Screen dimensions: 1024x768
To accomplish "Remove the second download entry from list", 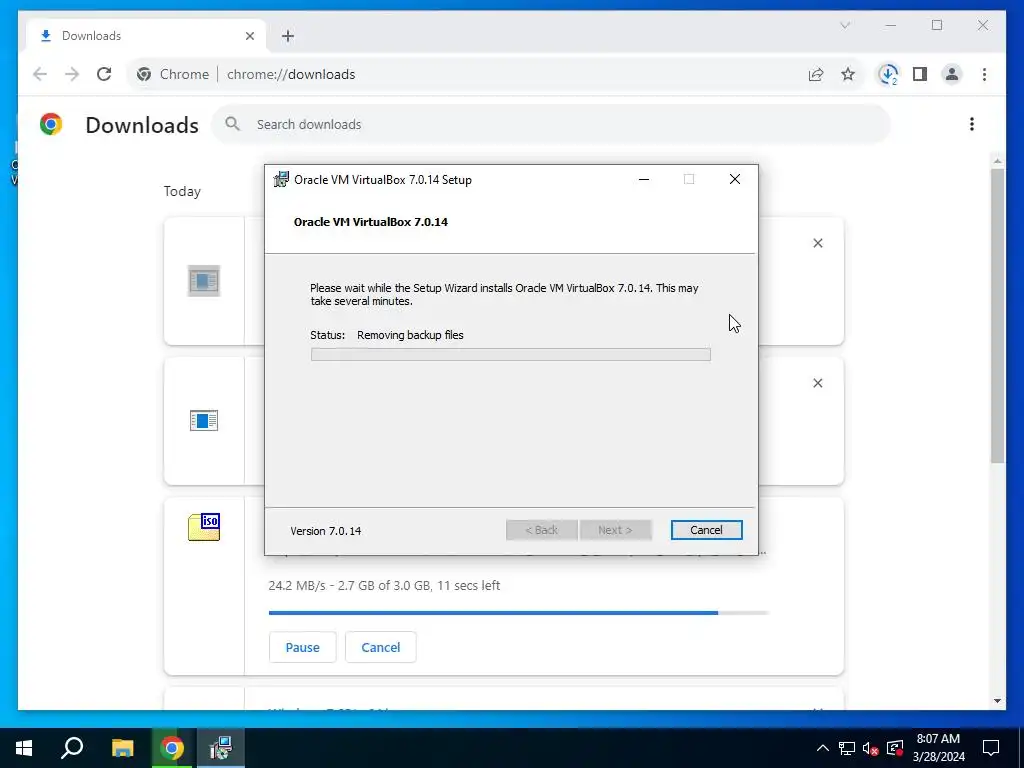I will 818,383.
